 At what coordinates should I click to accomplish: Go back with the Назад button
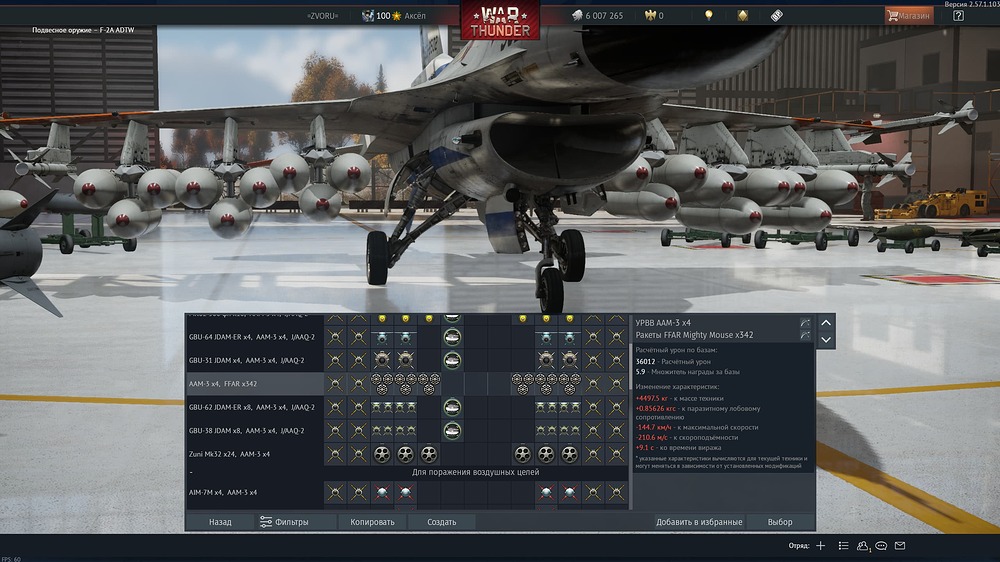pos(220,522)
